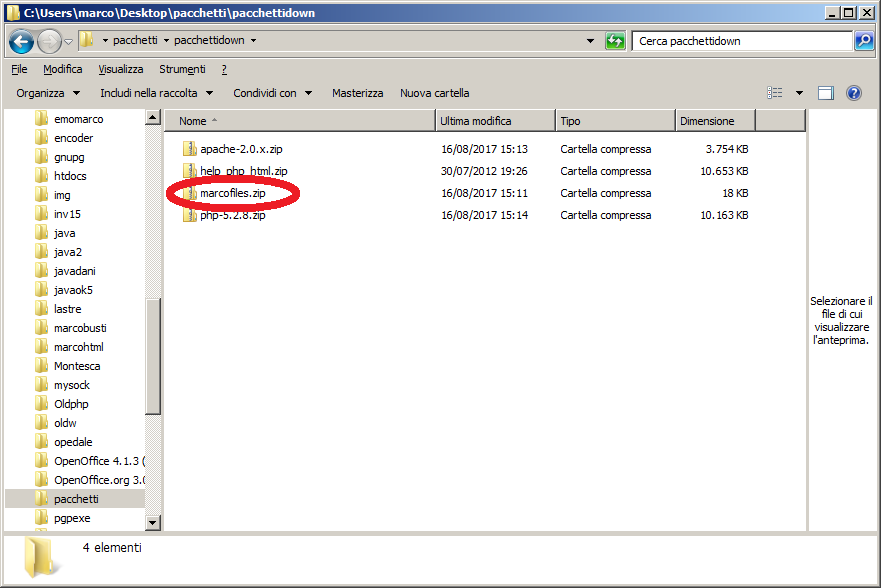Select the apache-2.0.x.zip file icon
This screenshot has height=588, width=881.
[190, 149]
